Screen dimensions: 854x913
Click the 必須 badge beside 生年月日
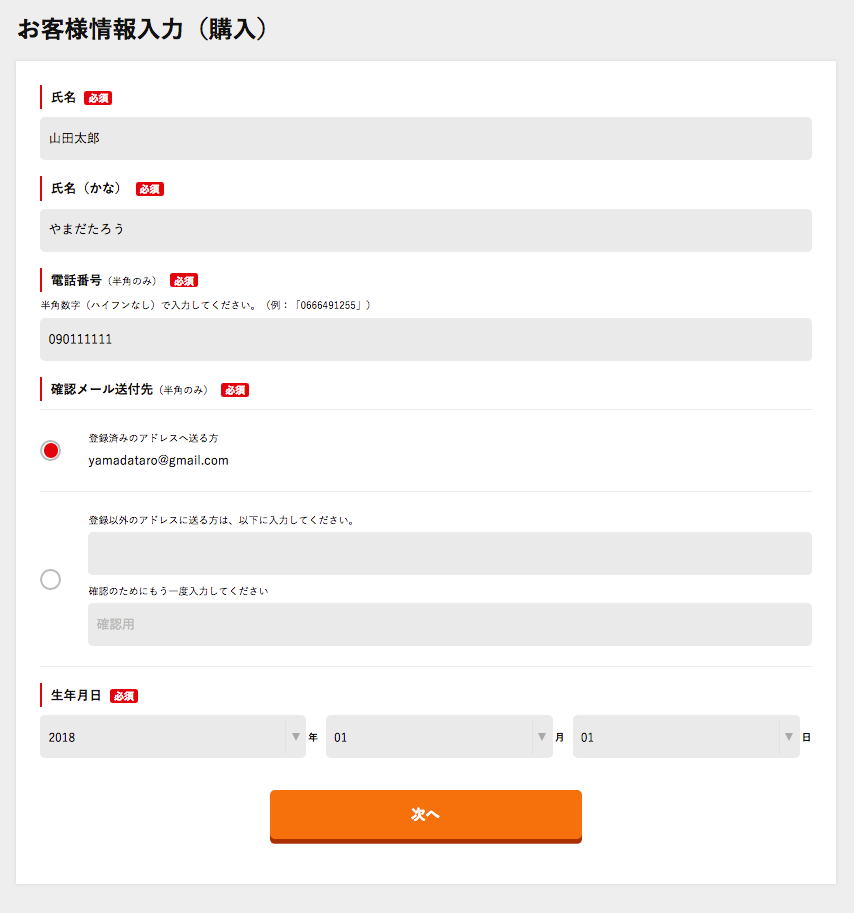click(x=124, y=696)
